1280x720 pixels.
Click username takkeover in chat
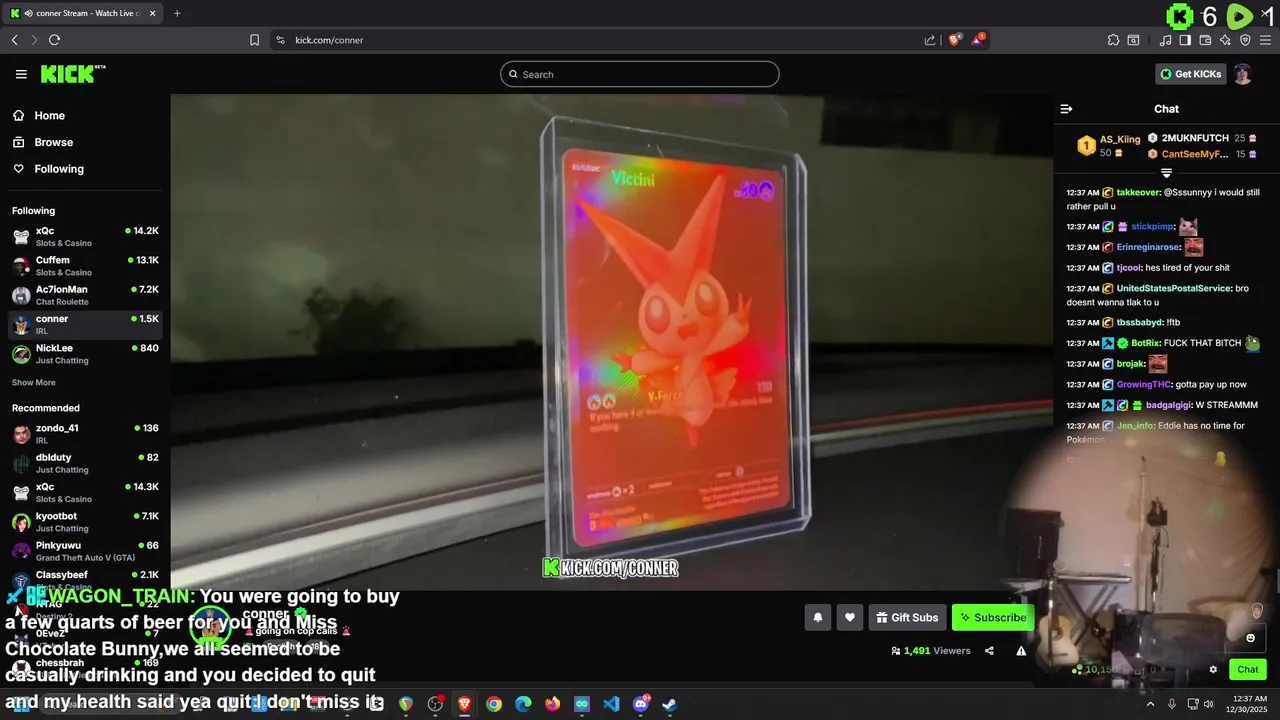(1139, 192)
